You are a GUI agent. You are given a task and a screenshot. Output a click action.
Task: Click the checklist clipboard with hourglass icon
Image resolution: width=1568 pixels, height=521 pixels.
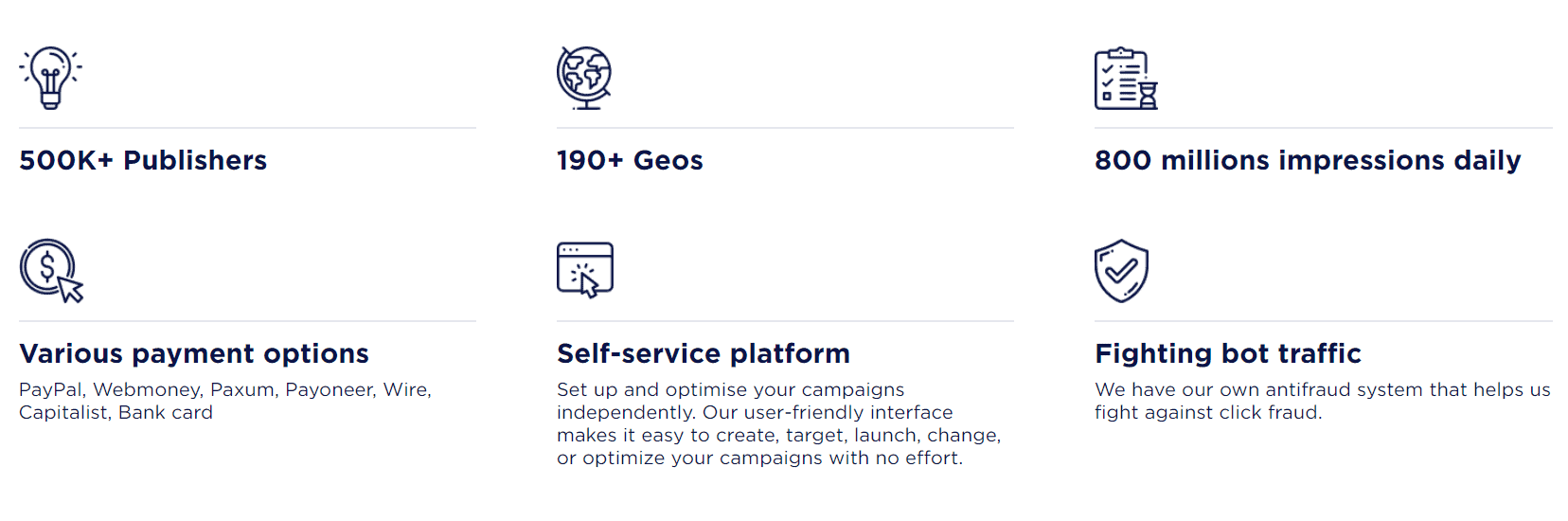1126,79
